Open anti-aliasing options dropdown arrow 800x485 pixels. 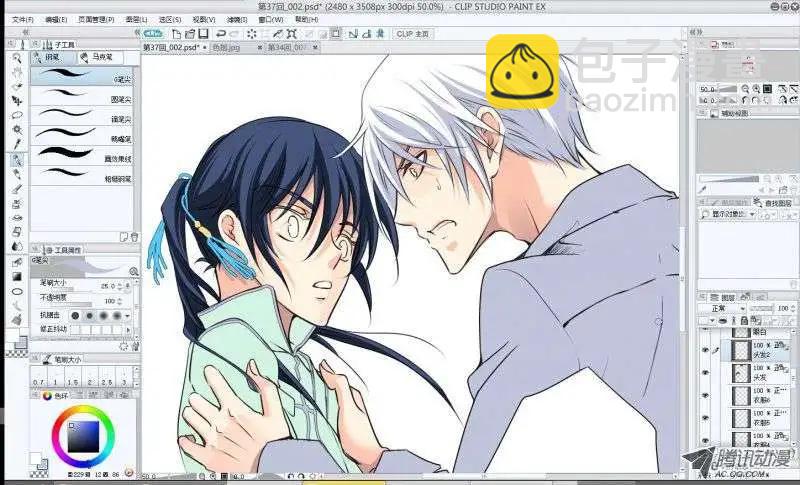click(x=128, y=316)
